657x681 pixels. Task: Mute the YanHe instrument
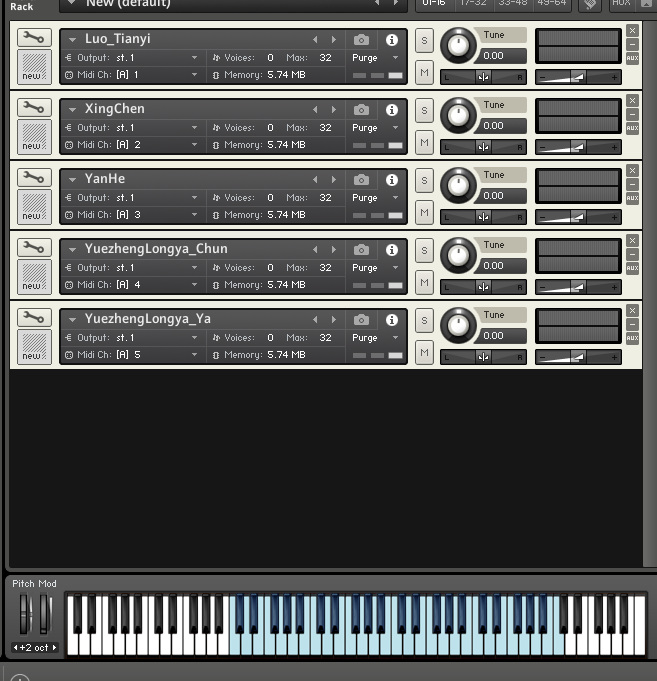(424, 212)
